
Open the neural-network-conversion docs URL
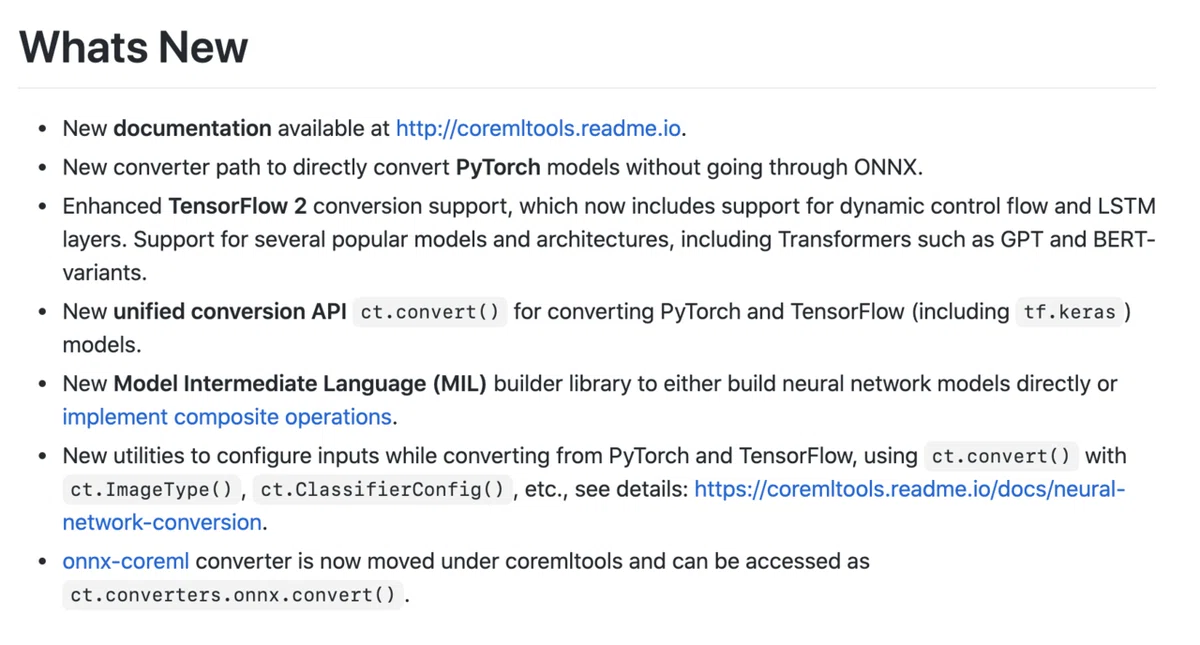[594, 506]
